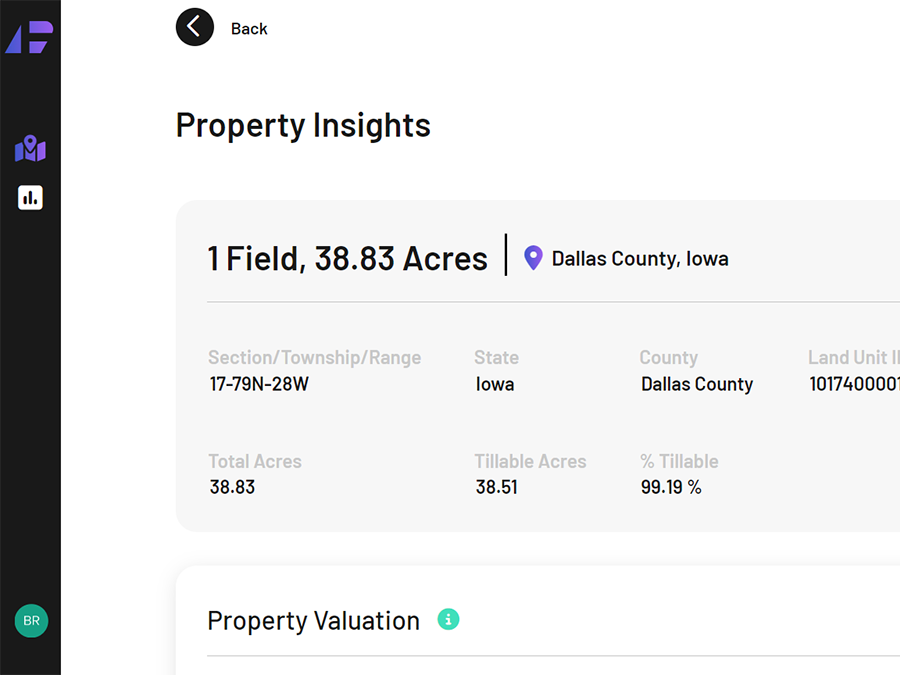This screenshot has height=675, width=900.
Task: Open the map view sidebar icon
Action: tap(30, 148)
